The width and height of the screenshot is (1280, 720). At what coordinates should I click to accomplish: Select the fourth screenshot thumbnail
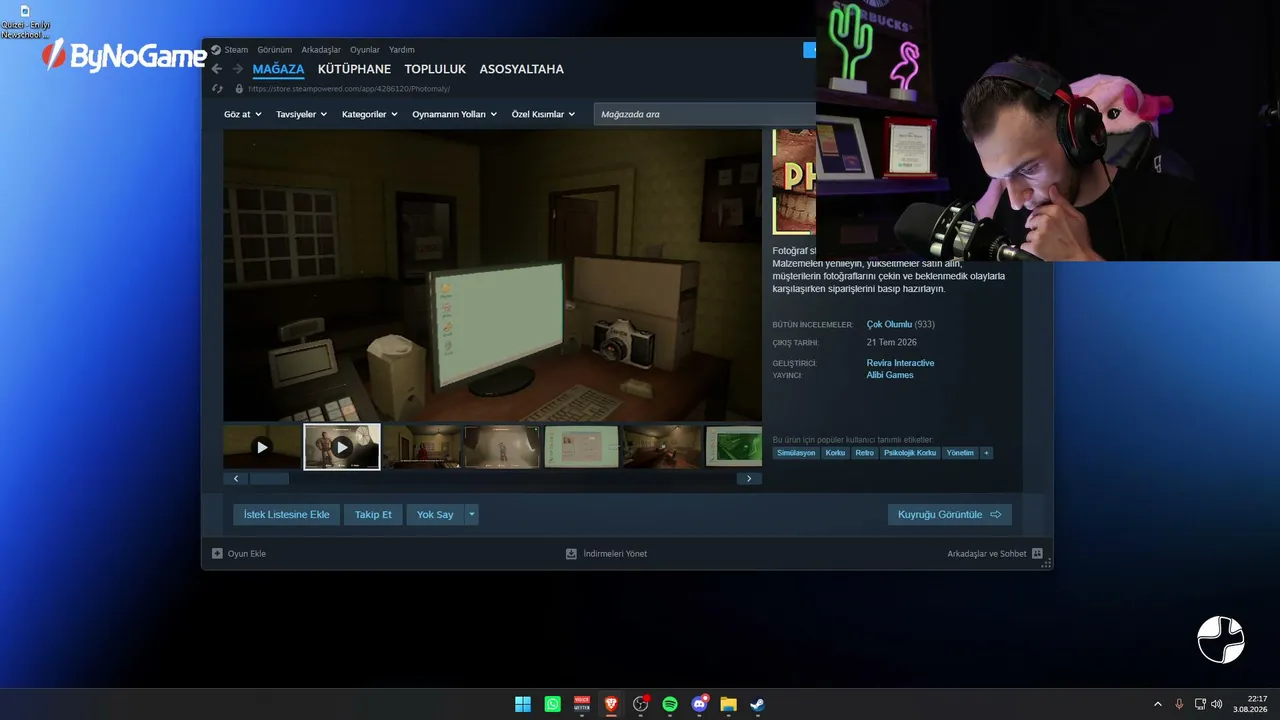pyautogui.click(x=502, y=447)
